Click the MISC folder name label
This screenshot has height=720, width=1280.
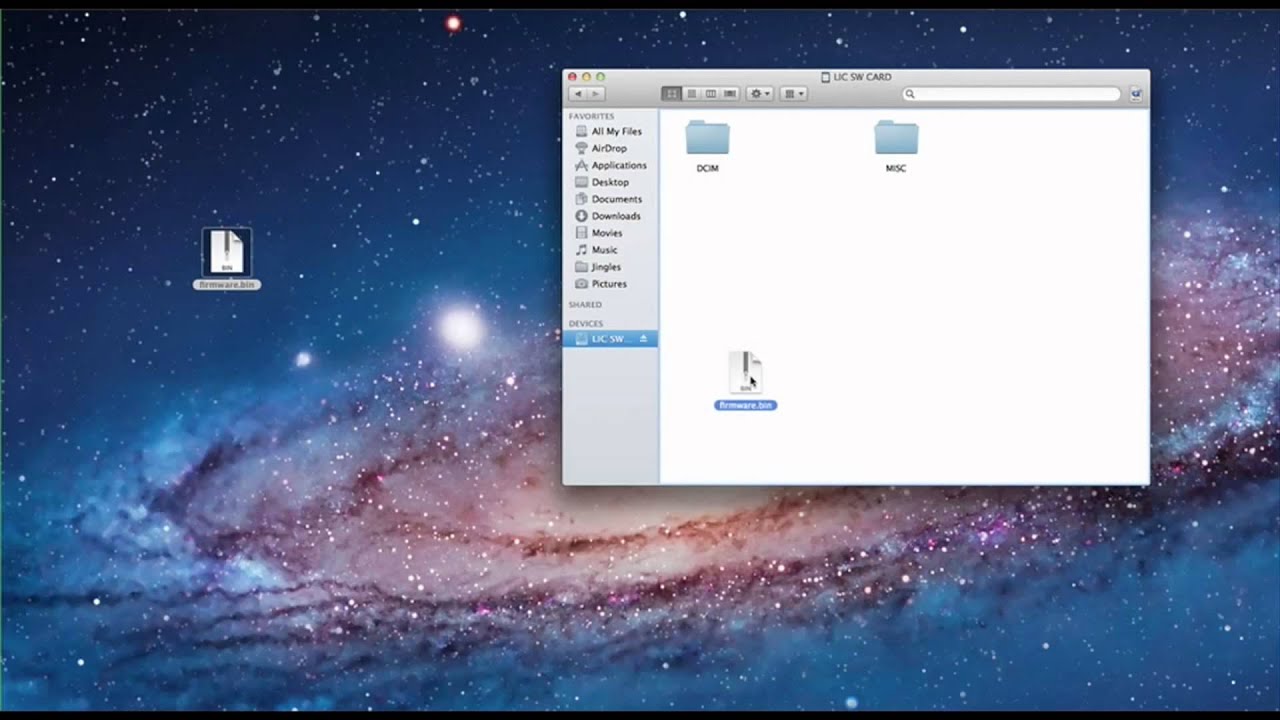pyautogui.click(x=896, y=168)
